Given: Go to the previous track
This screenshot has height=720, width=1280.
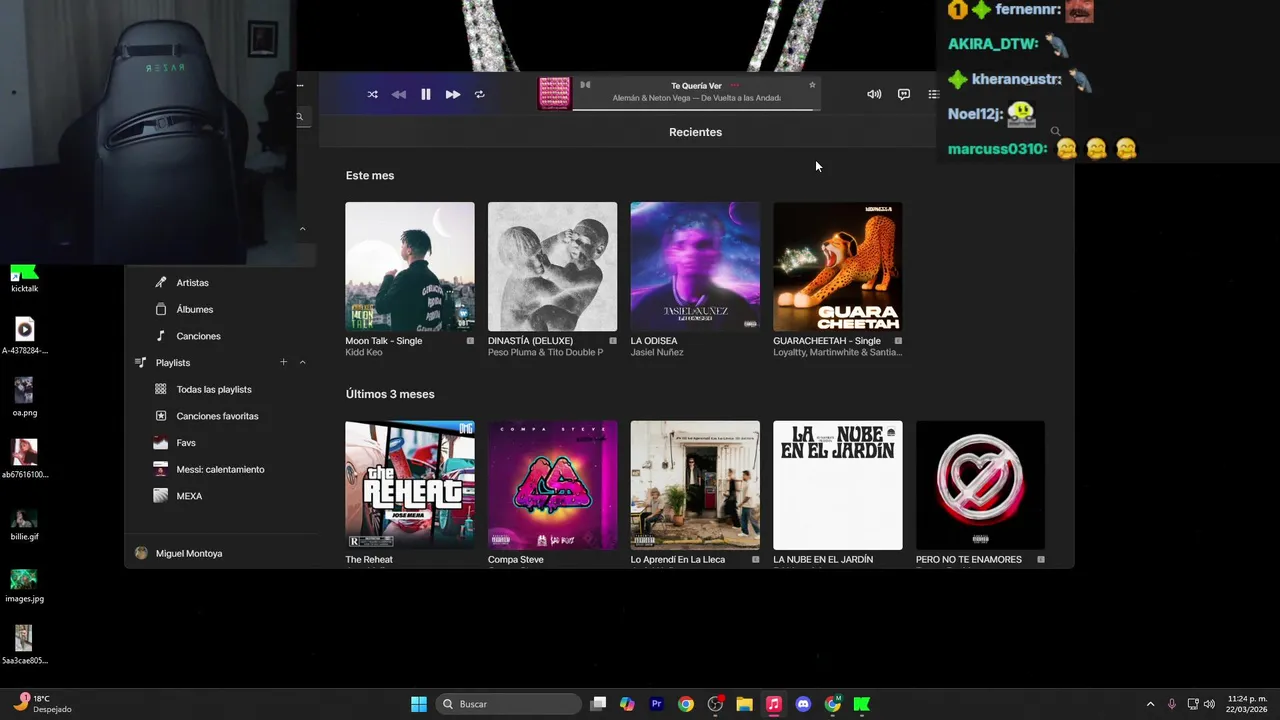Looking at the screenshot, I should 398,94.
